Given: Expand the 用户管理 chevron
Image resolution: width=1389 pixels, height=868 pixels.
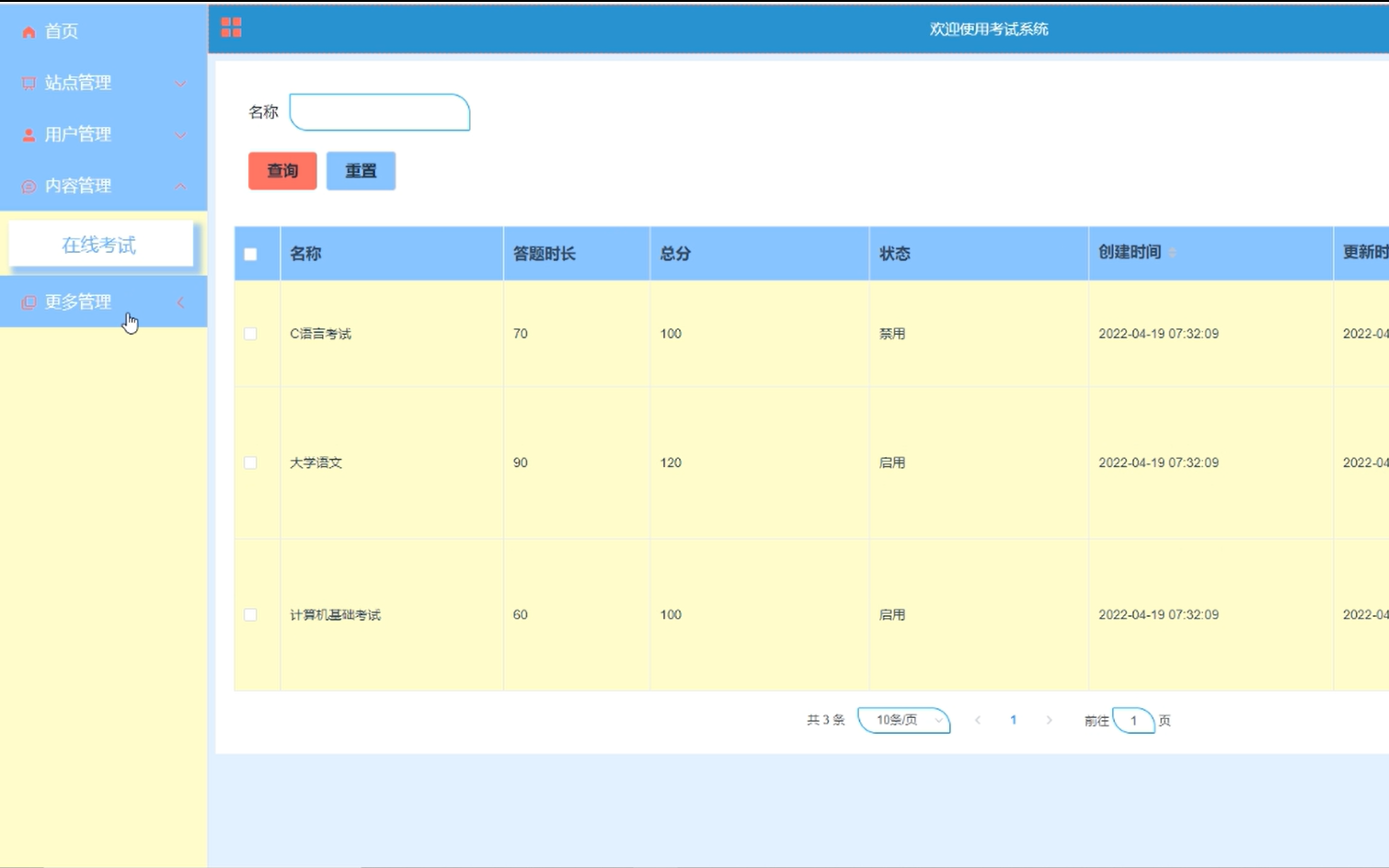Looking at the screenshot, I should [x=180, y=135].
